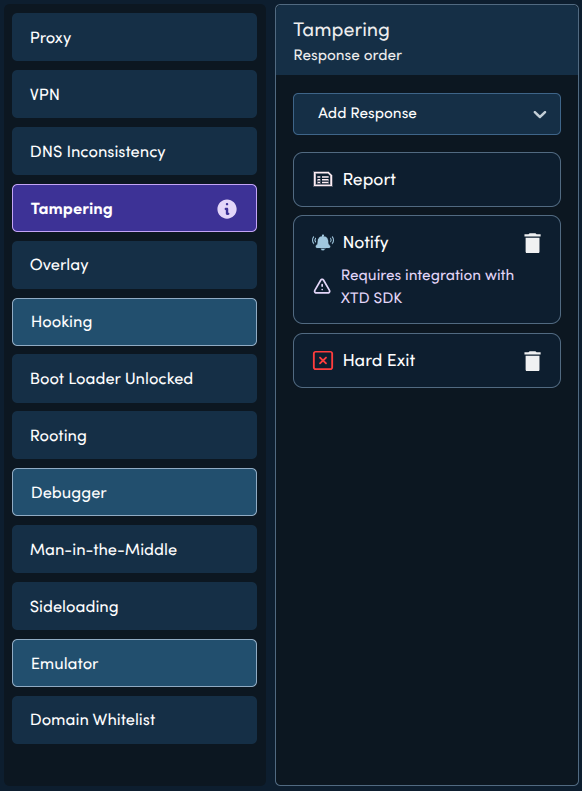Select the Proxy threat item

pyautogui.click(x=135, y=37)
